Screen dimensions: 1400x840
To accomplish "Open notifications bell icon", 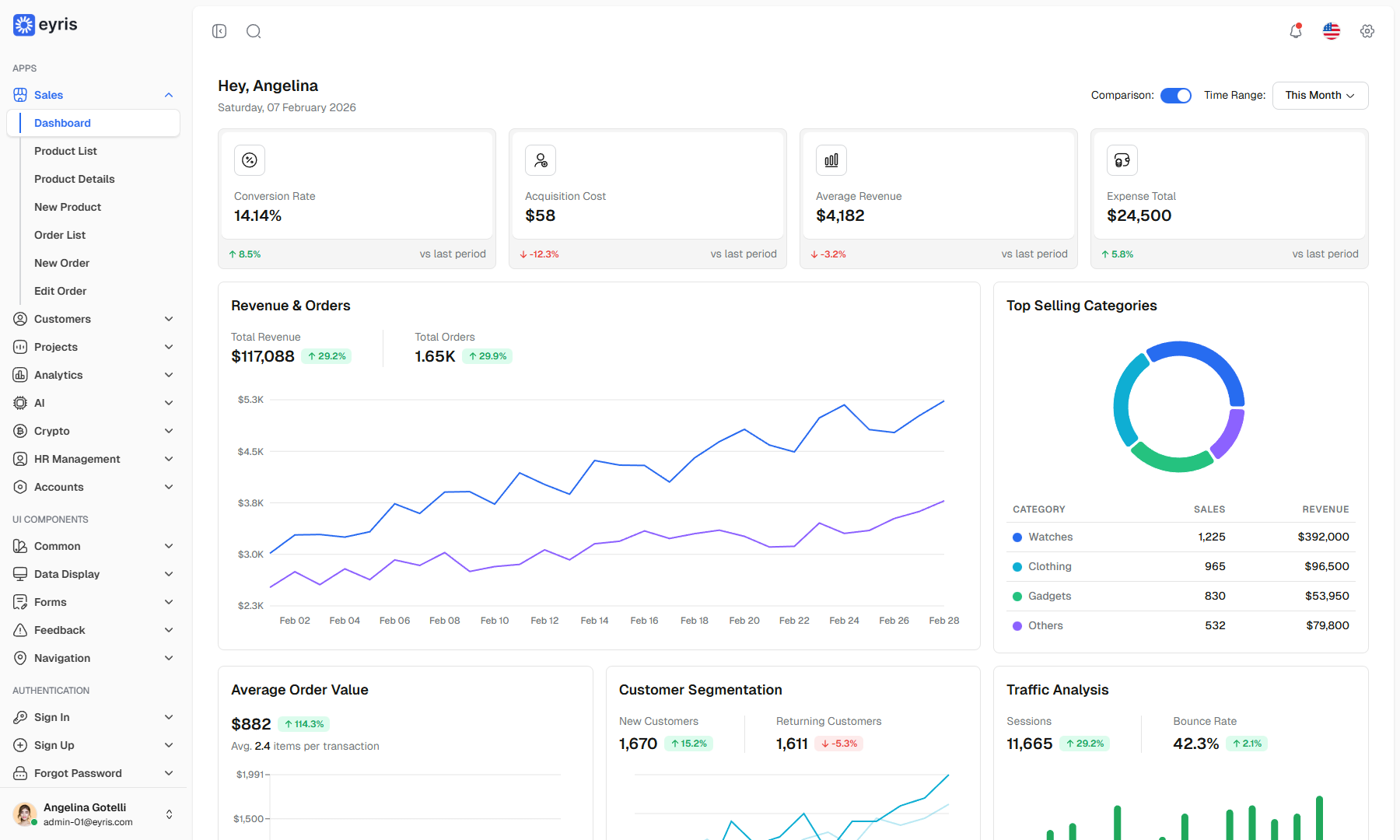I will coord(1296,31).
